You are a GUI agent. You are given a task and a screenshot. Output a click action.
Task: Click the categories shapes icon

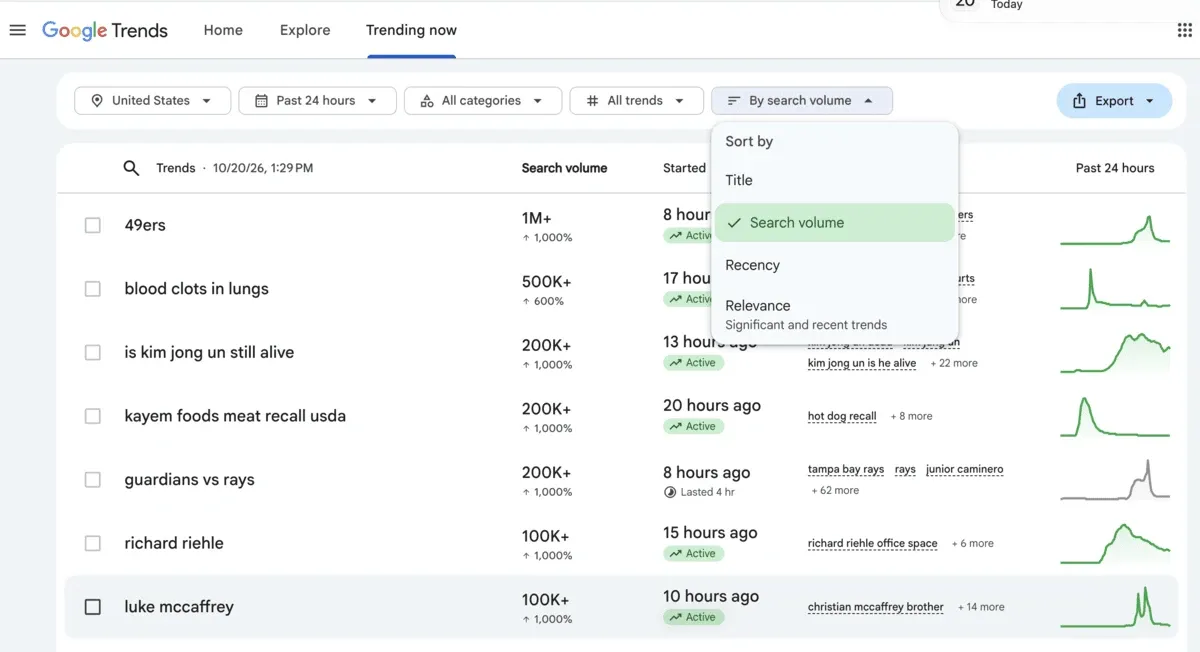[x=427, y=101]
